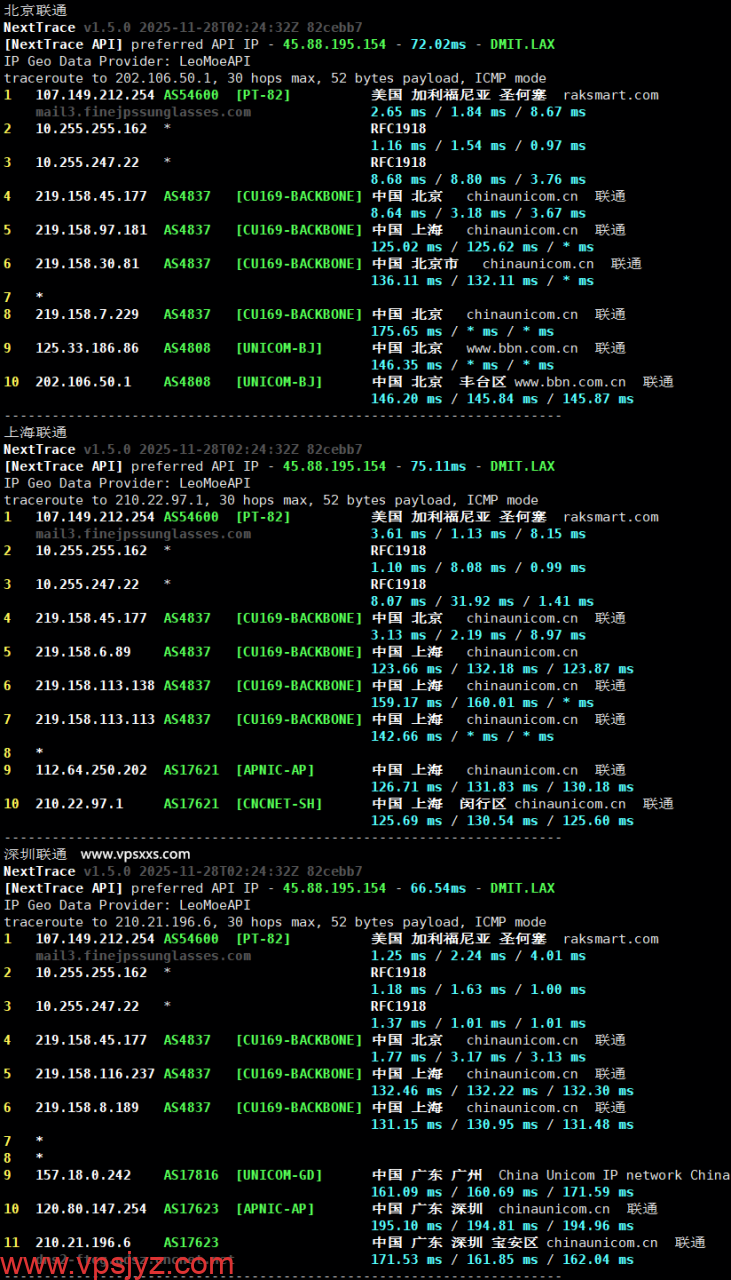
Task: Select the 深圳联通 section heading
Action: tap(36, 854)
